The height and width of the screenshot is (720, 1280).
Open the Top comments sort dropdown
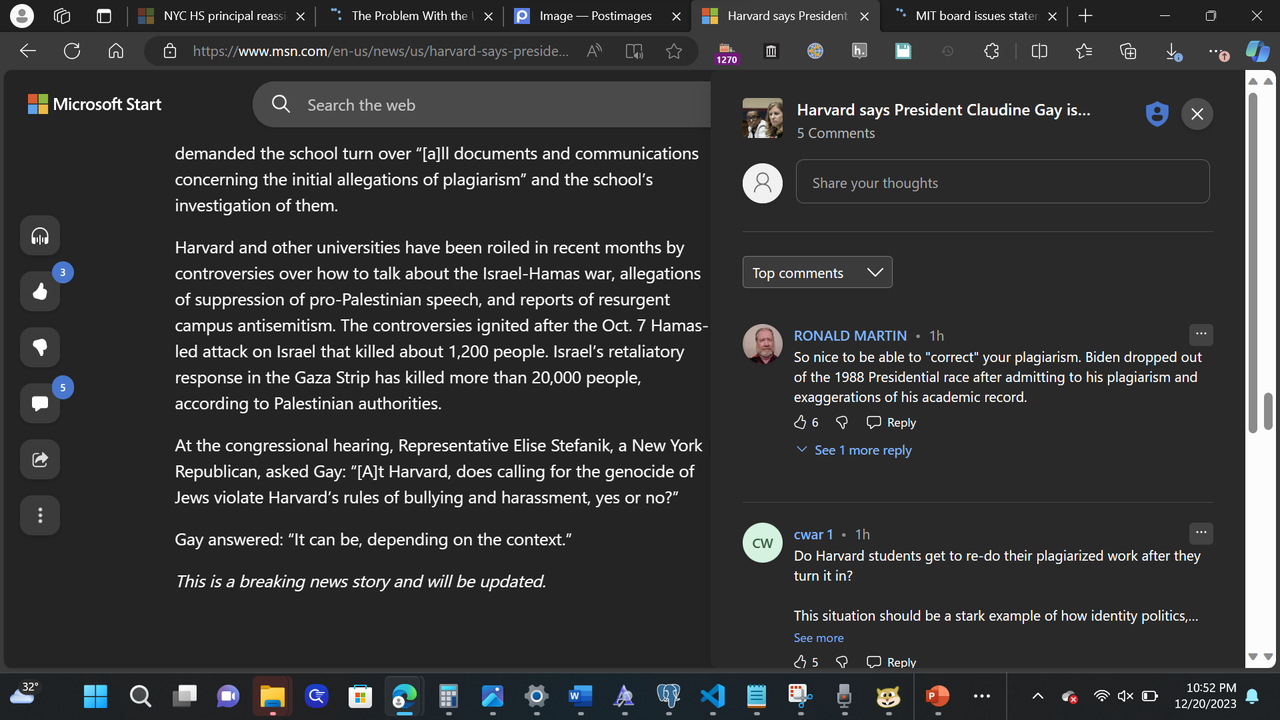pyautogui.click(x=817, y=273)
